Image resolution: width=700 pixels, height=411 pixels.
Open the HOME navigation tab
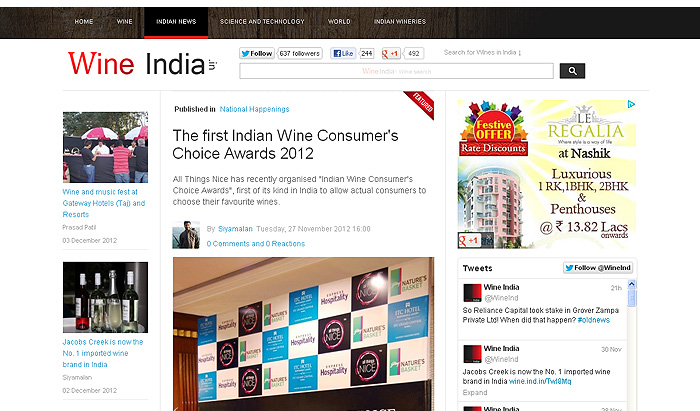click(x=84, y=21)
